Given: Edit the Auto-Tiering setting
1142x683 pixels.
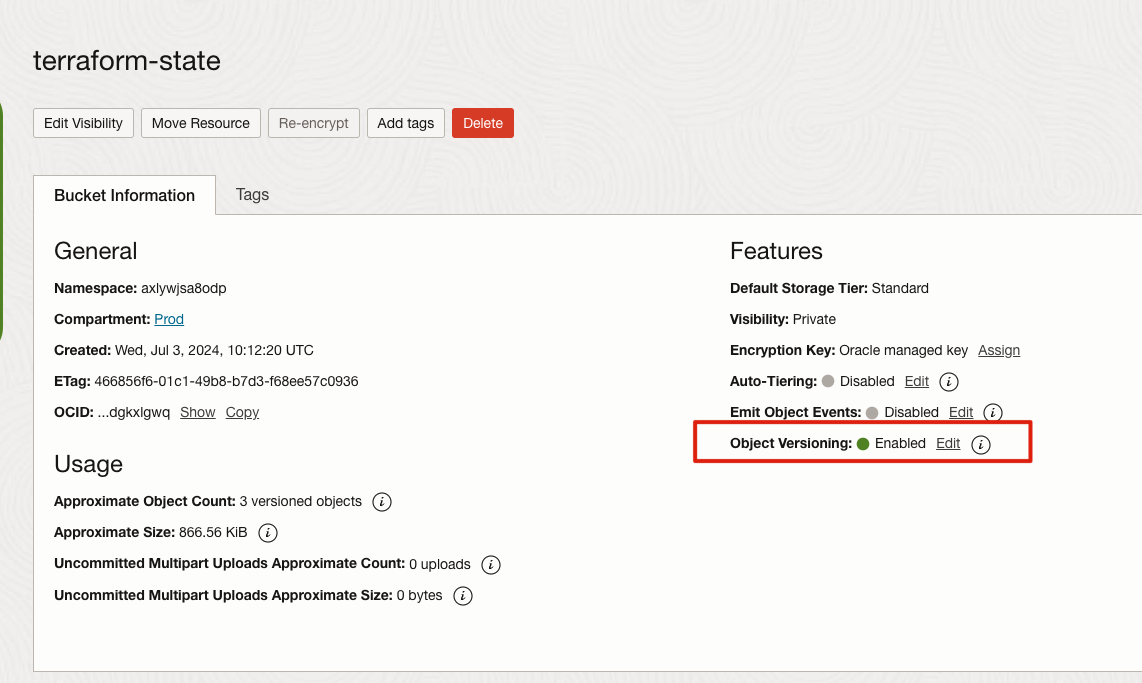Looking at the screenshot, I should [916, 381].
